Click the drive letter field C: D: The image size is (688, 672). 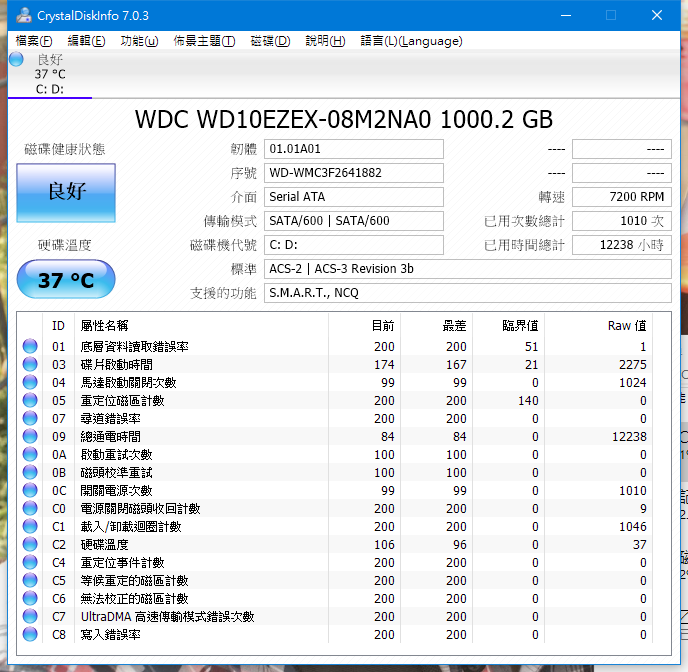pyautogui.click(x=353, y=245)
